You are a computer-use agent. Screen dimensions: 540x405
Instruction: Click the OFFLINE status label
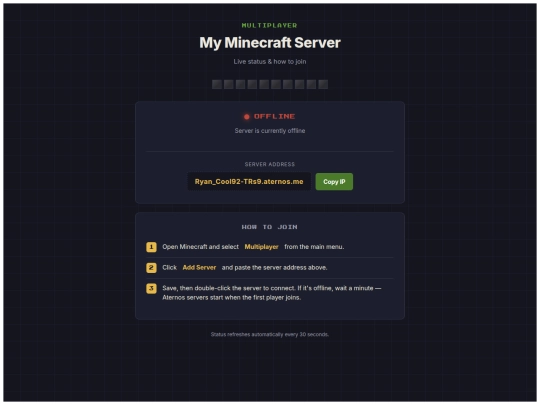[x=274, y=116]
